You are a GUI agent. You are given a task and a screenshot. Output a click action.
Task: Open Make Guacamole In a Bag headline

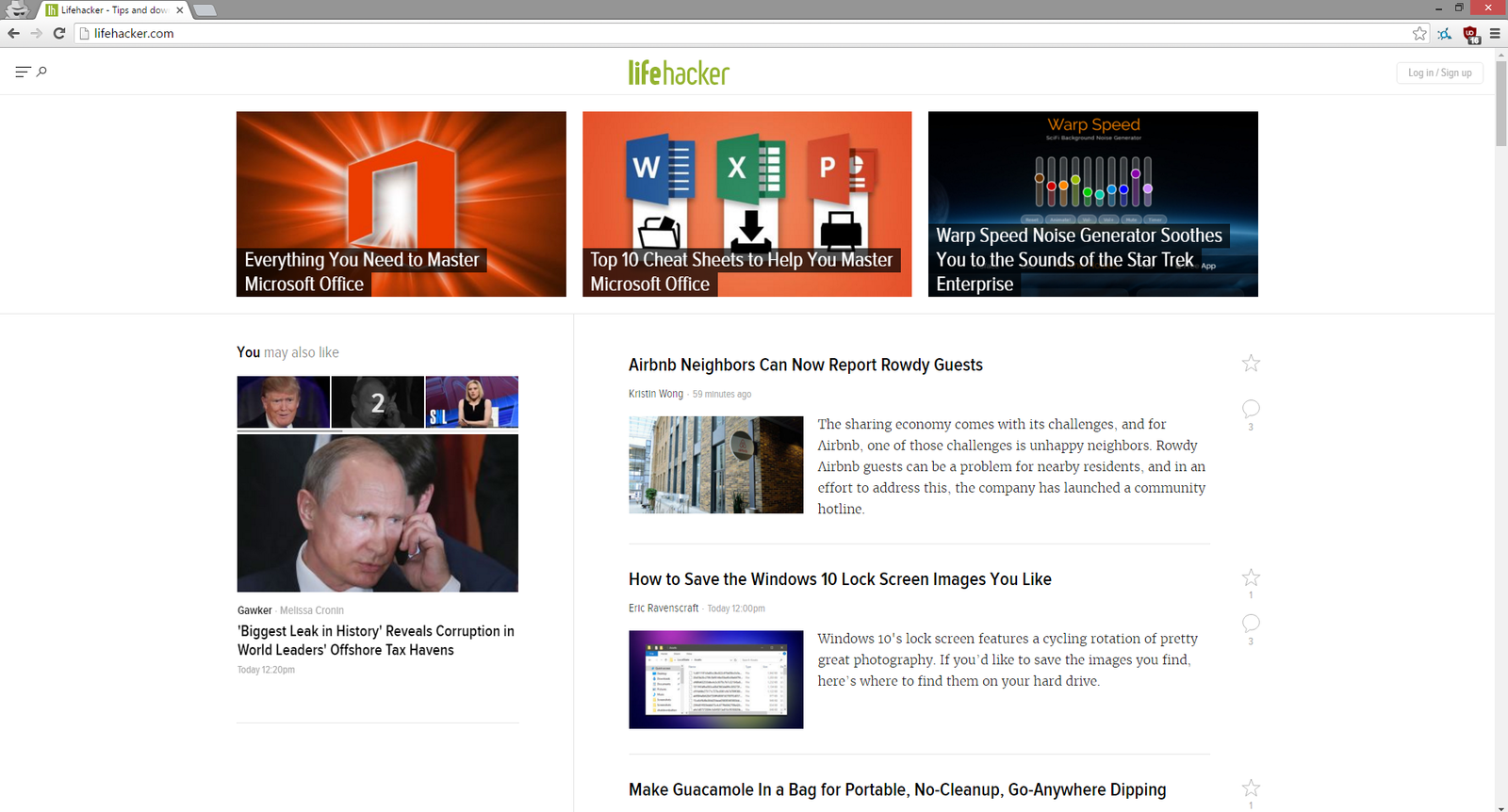[897, 789]
